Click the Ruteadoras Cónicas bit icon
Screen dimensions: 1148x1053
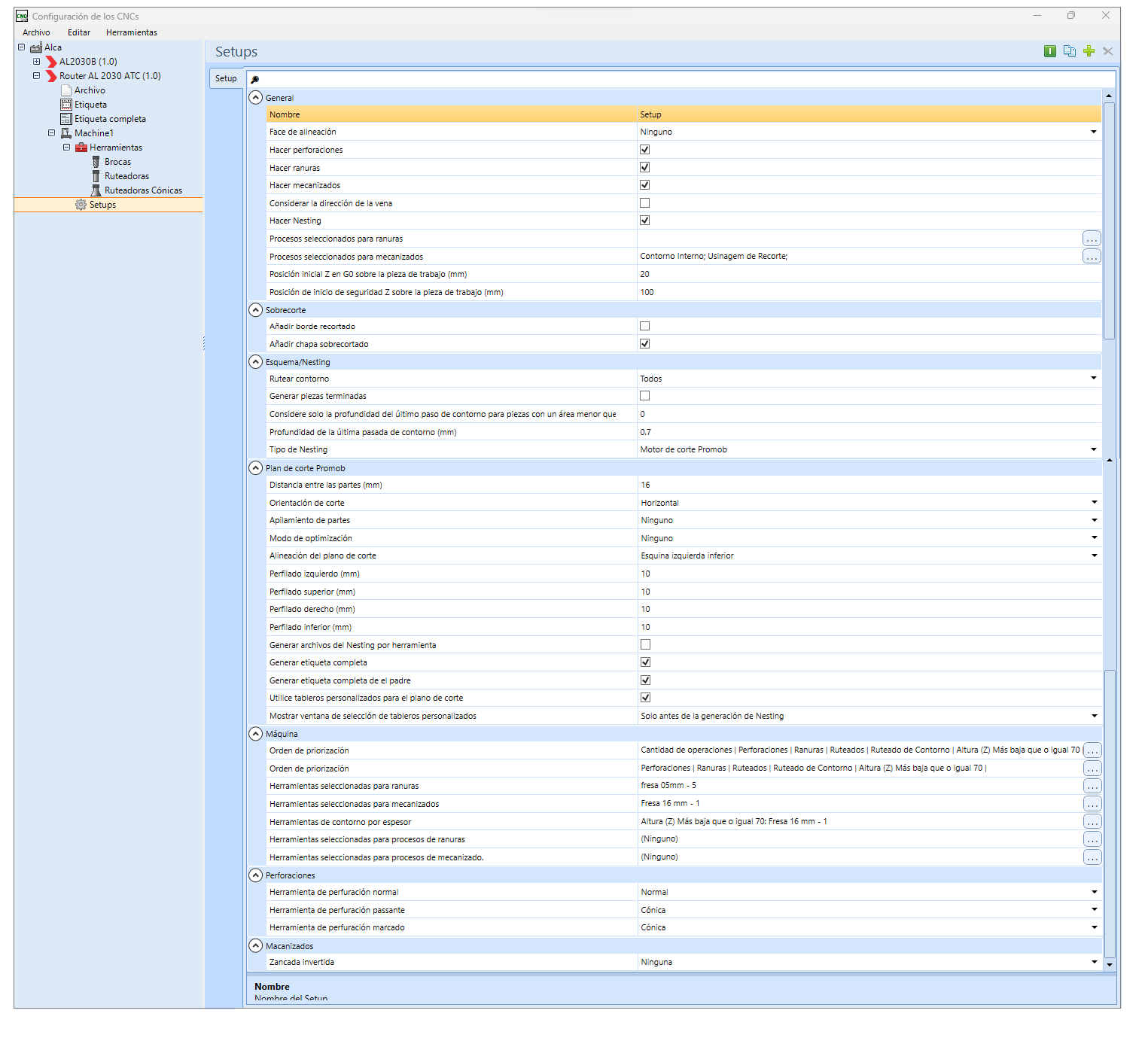(x=96, y=190)
